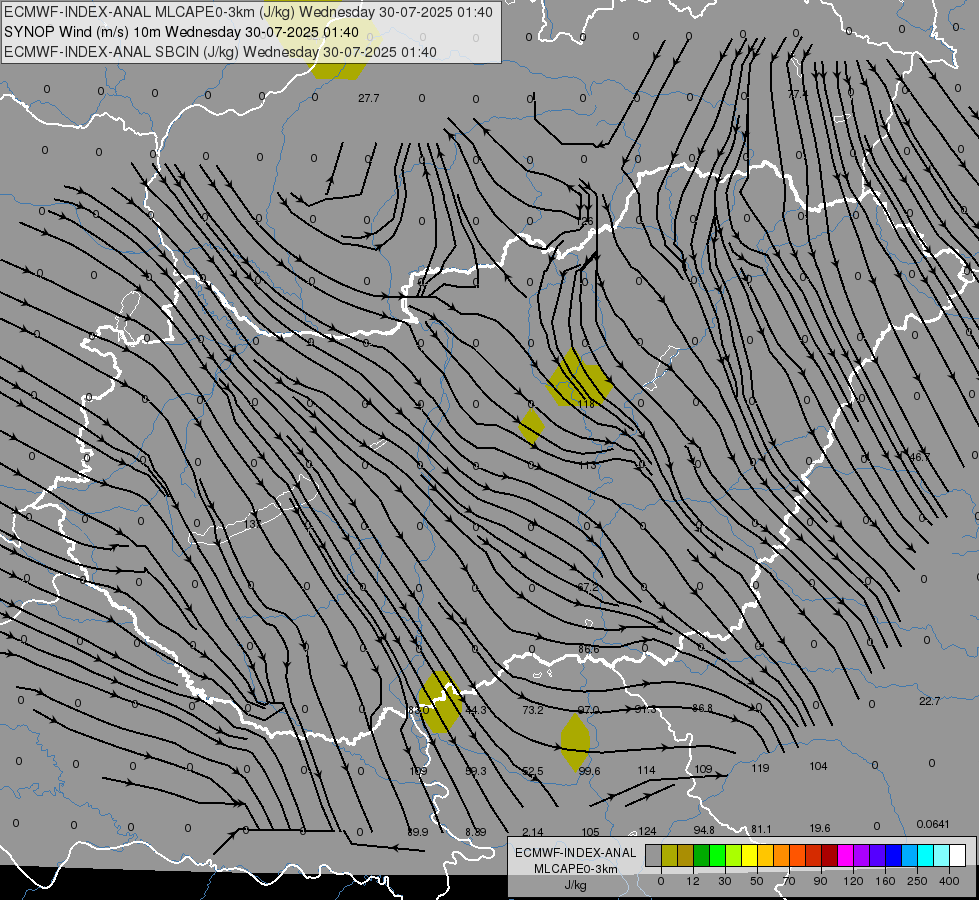The height and width of the screenshot is (900, 979).
Task: Click the map value 119
Action: pos(760,768)
